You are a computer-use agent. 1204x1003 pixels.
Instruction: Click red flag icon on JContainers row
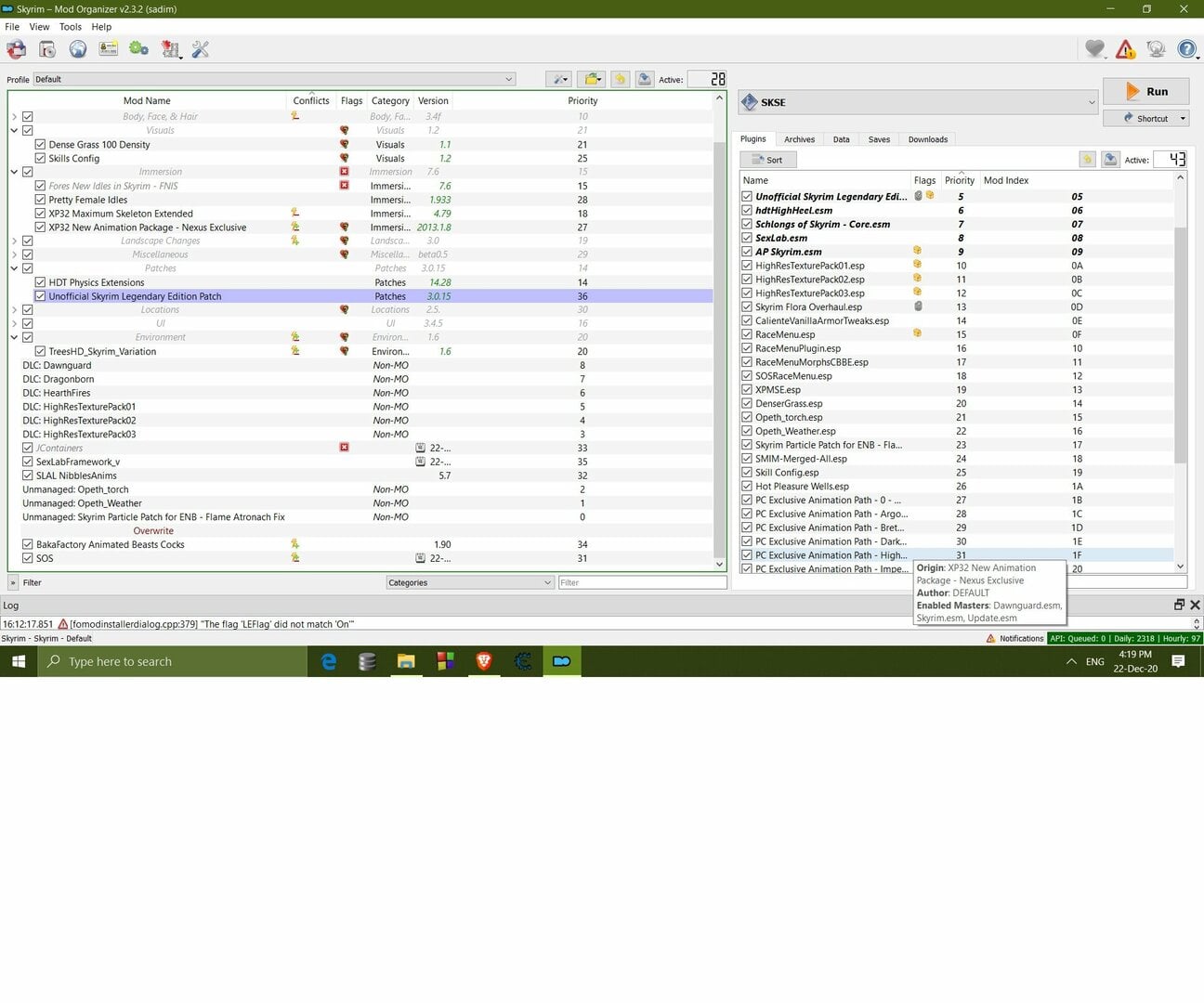point(344,448)
